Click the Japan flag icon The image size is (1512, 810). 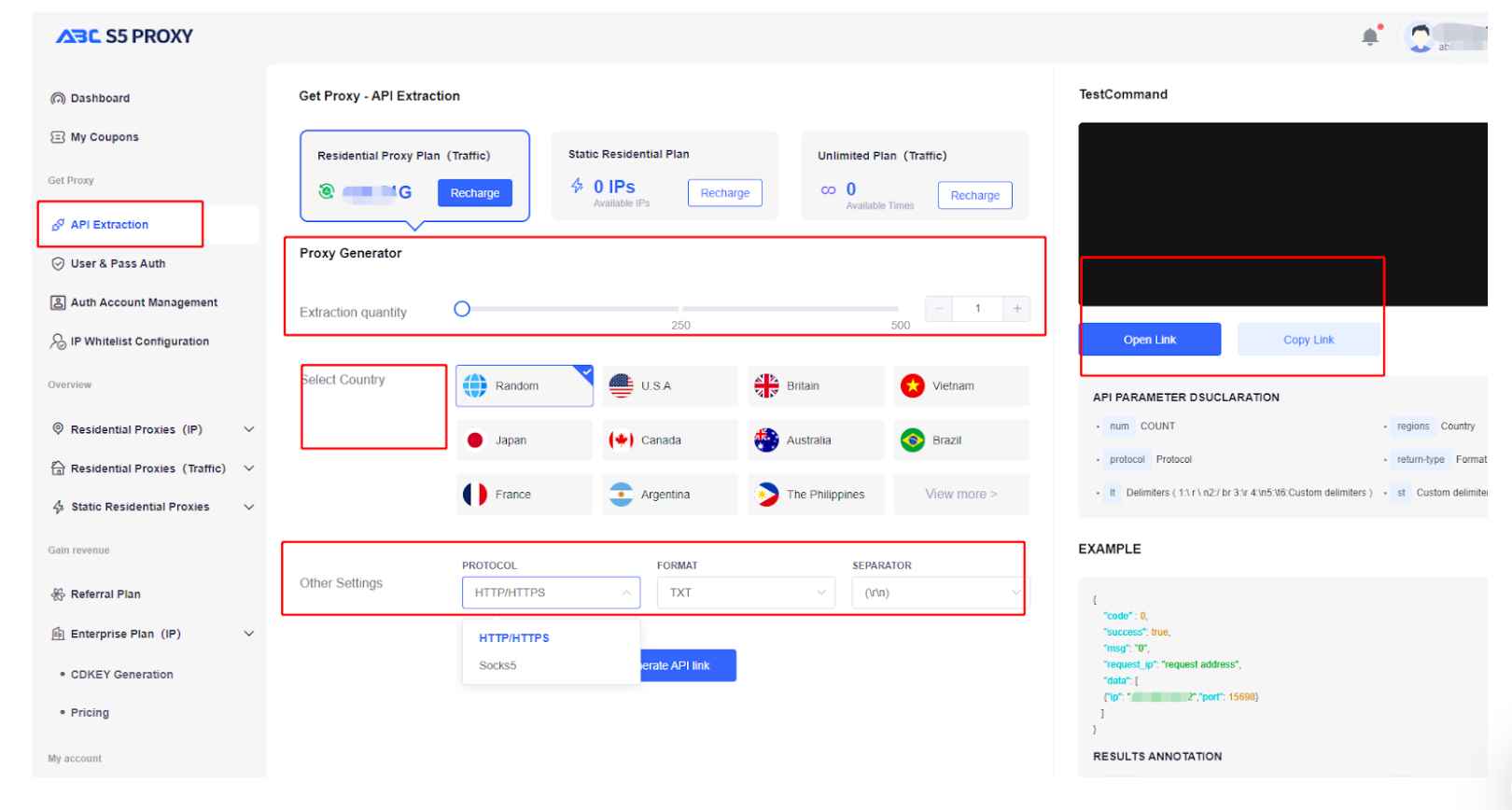click(x=475, y=440)
